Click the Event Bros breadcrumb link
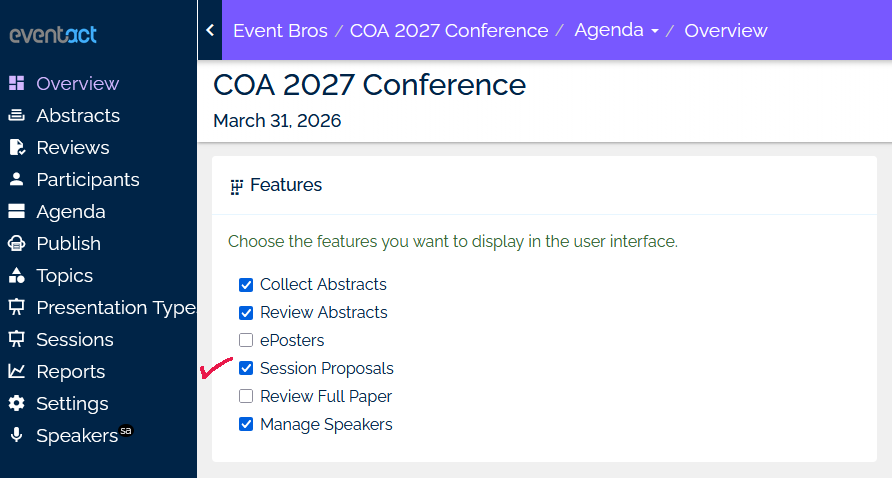 (280, 31)
